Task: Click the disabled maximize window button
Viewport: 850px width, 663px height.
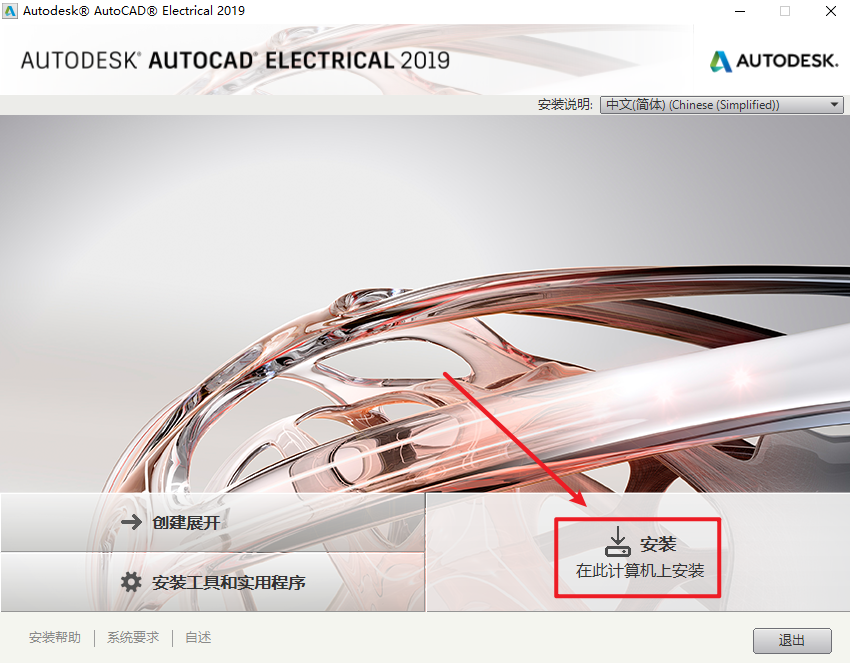Action: click(785, 11)
